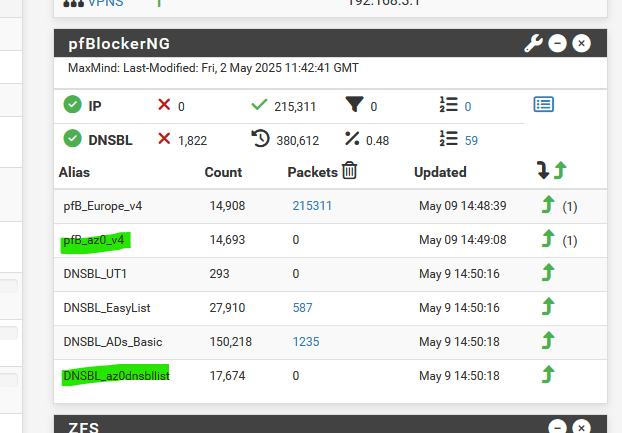Click the DNSBL history clock icon
The height and width of the screenshot is (433, 622).
click(260, 139)
